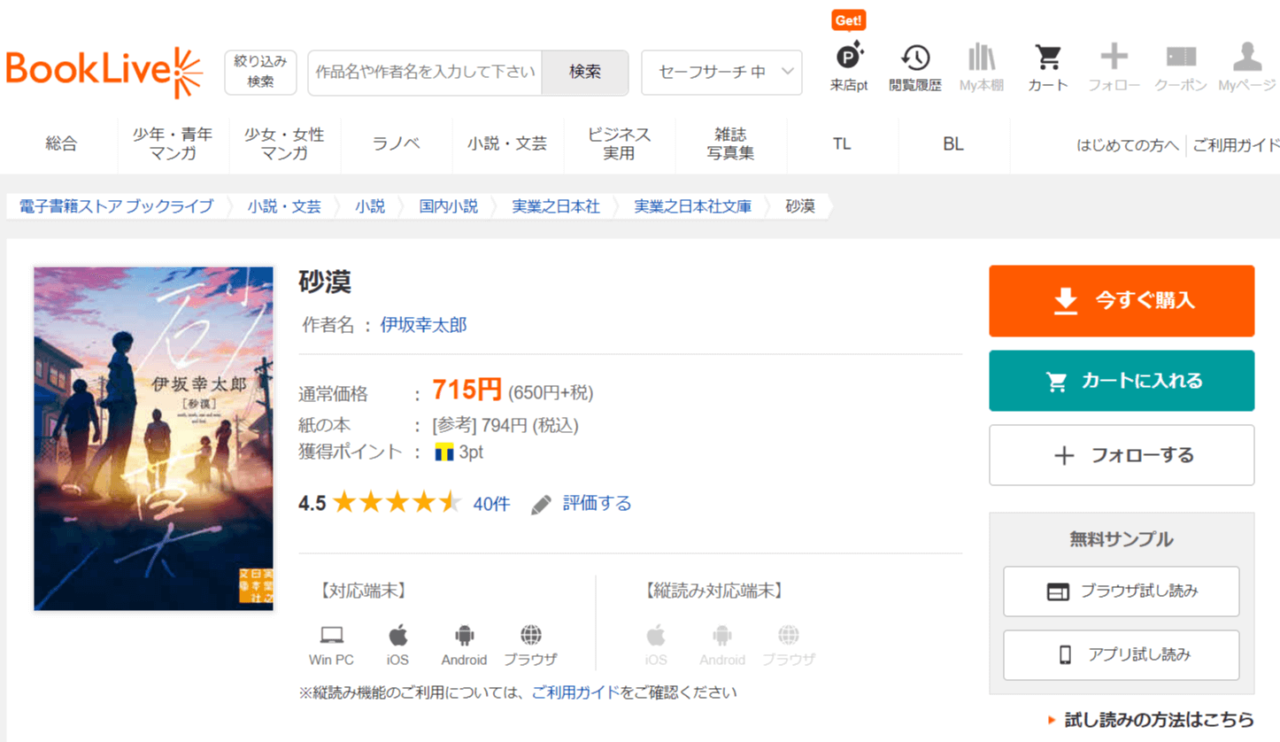Click the 715円 price text

[467, 389]
